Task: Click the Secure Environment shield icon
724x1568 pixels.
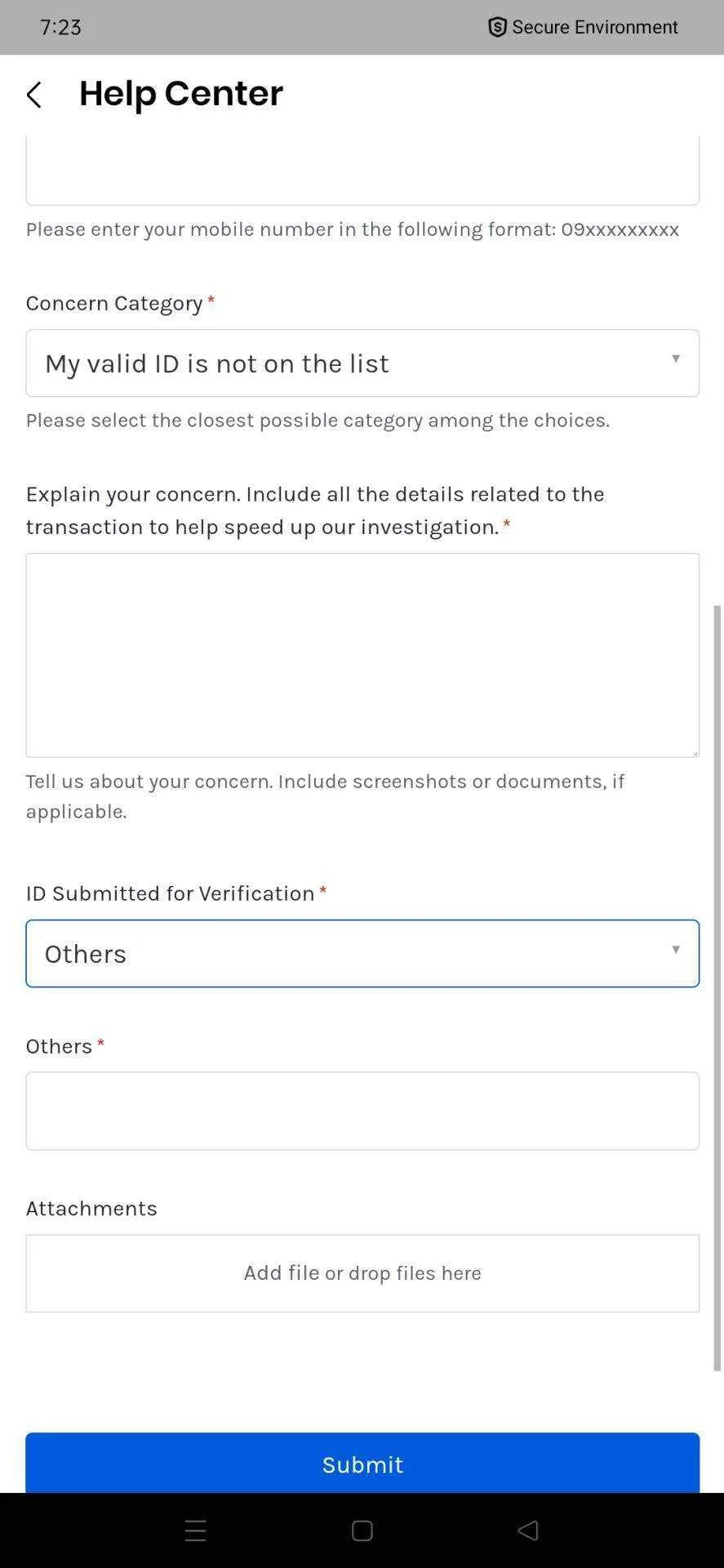Action: point(497,27)
